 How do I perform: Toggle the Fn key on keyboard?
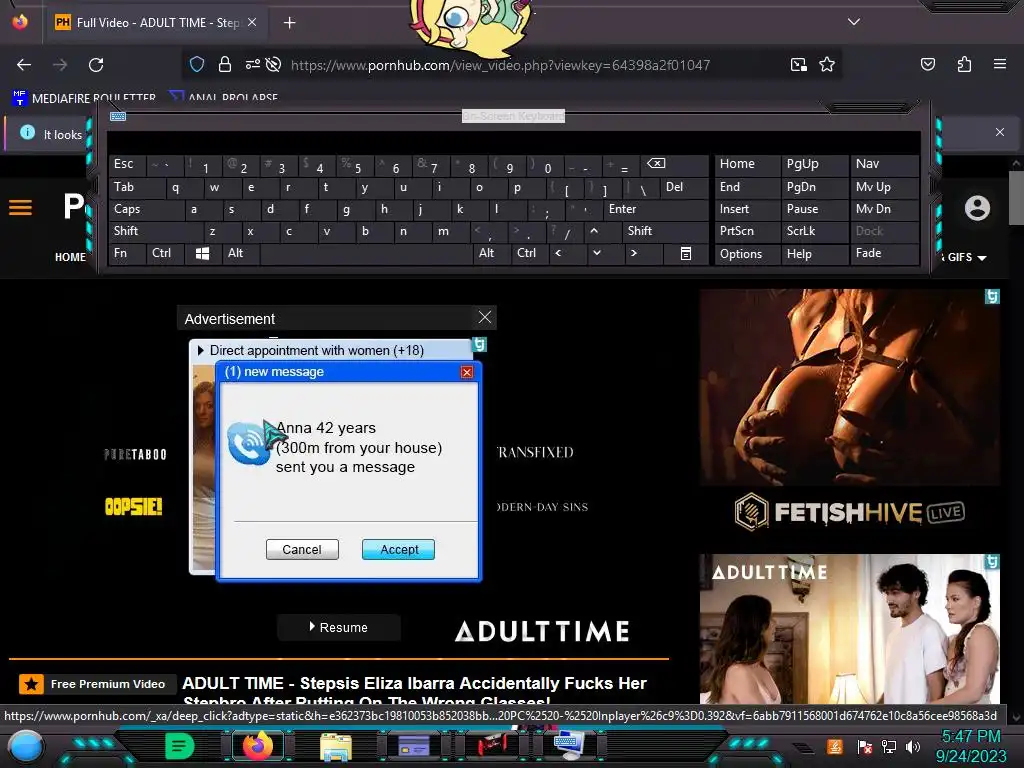127,253
